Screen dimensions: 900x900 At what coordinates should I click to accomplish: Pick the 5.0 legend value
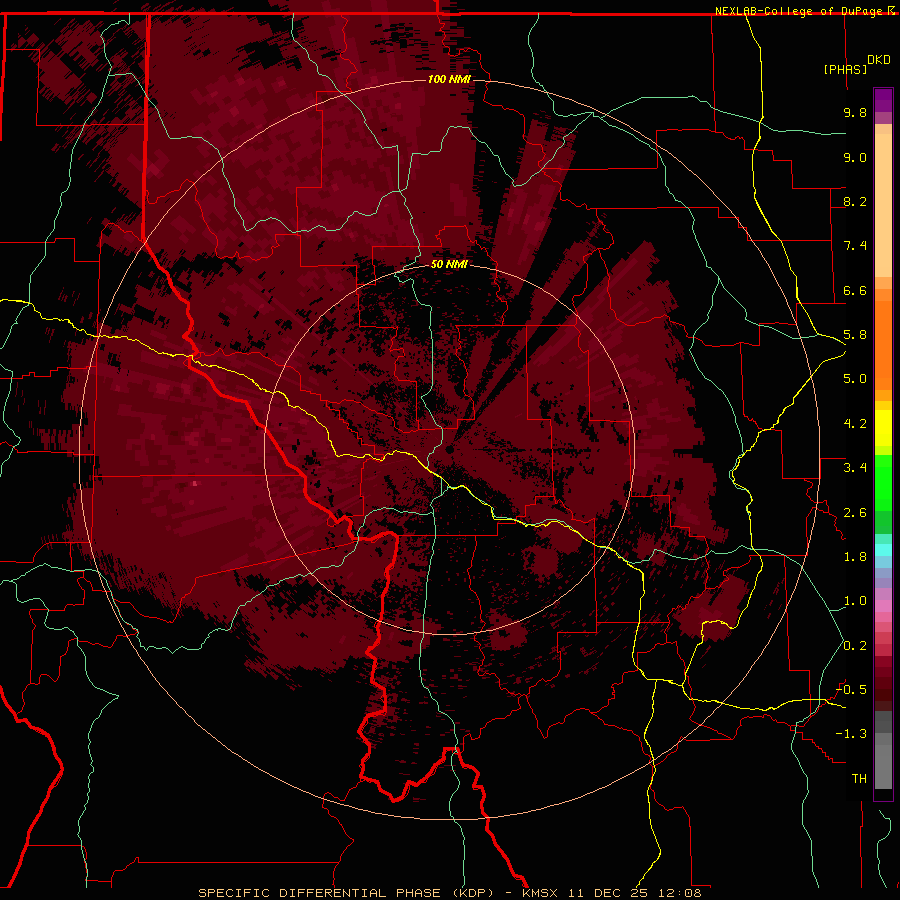coord(855,379)
